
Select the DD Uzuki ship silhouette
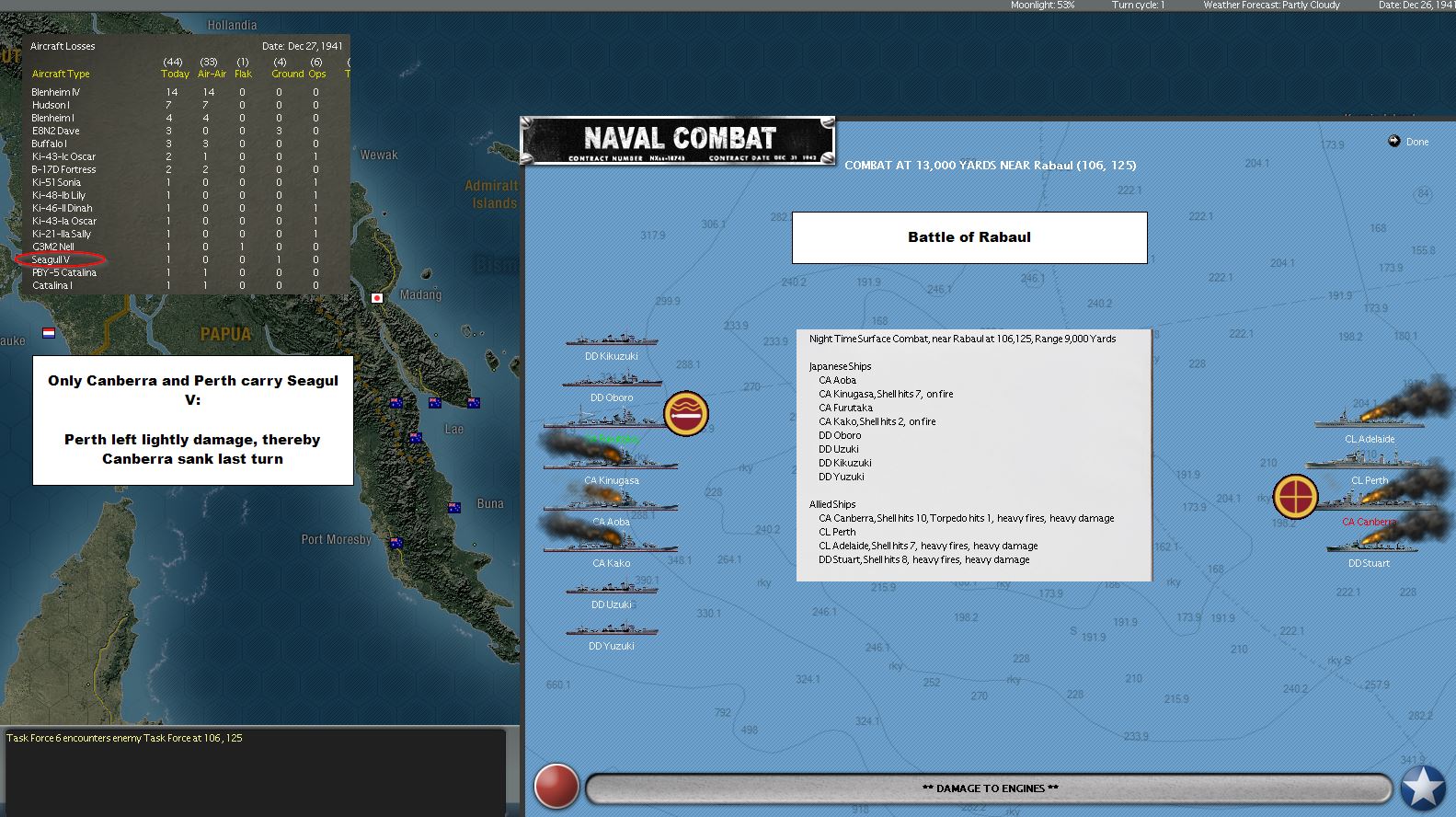[612, 588]
